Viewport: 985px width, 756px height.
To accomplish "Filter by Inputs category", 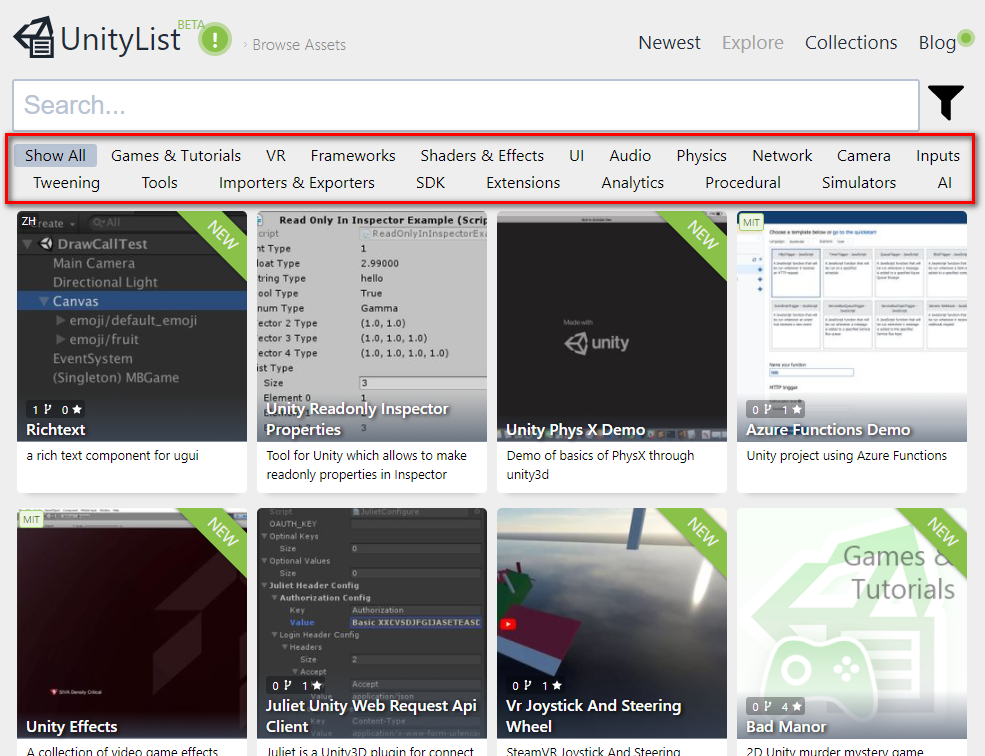I will [938, 156].
